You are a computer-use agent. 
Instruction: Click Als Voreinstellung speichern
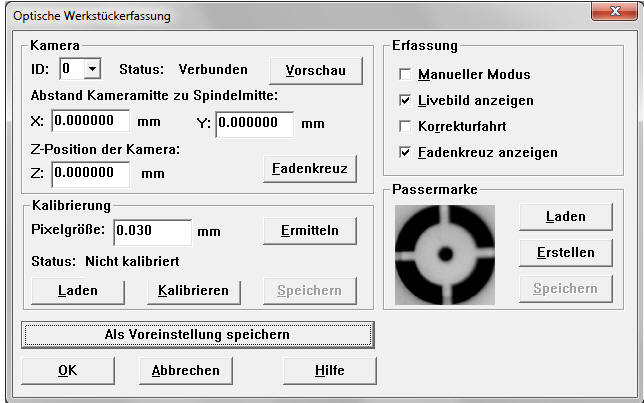198,334
